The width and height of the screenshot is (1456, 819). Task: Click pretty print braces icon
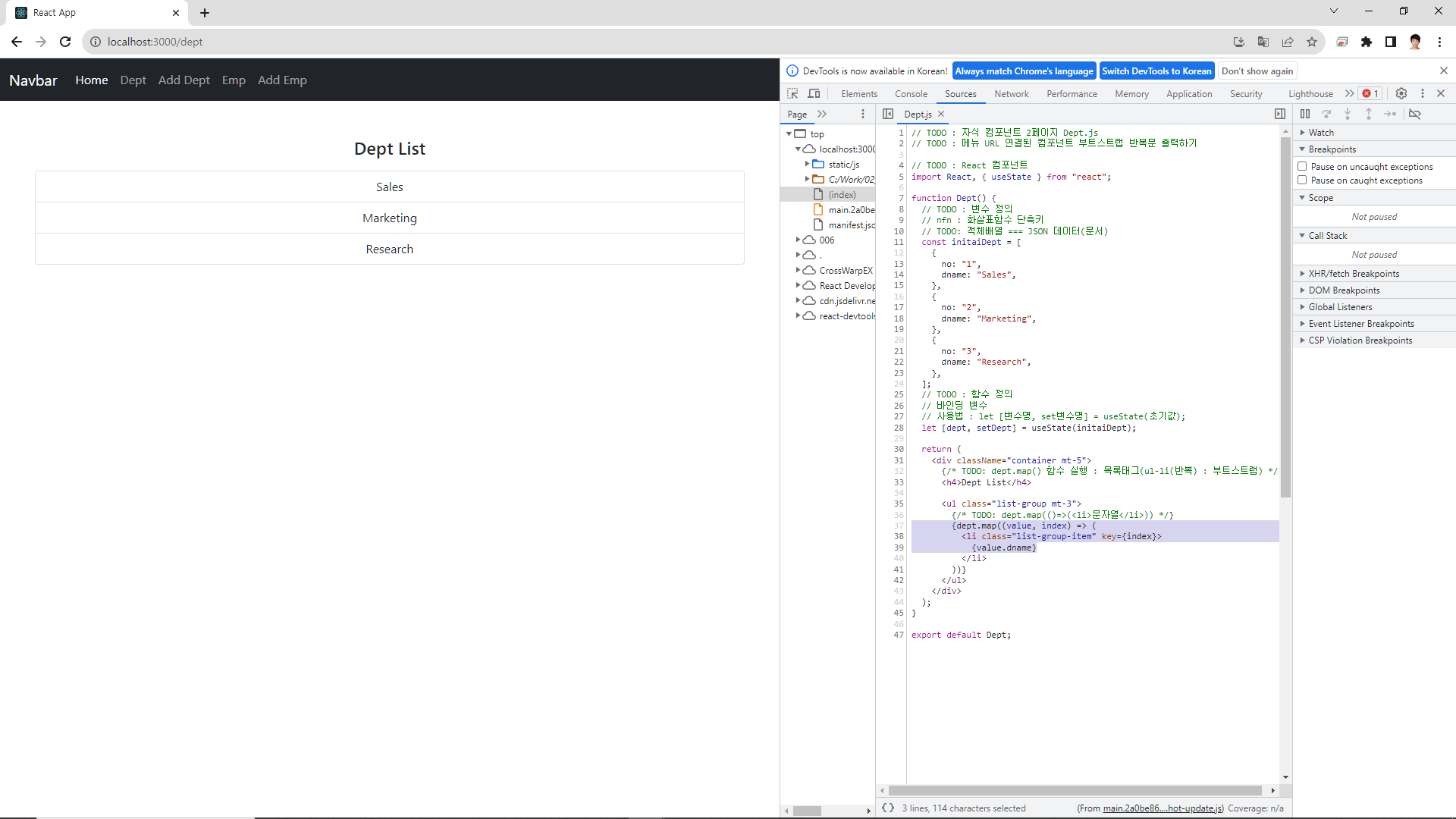888,808
